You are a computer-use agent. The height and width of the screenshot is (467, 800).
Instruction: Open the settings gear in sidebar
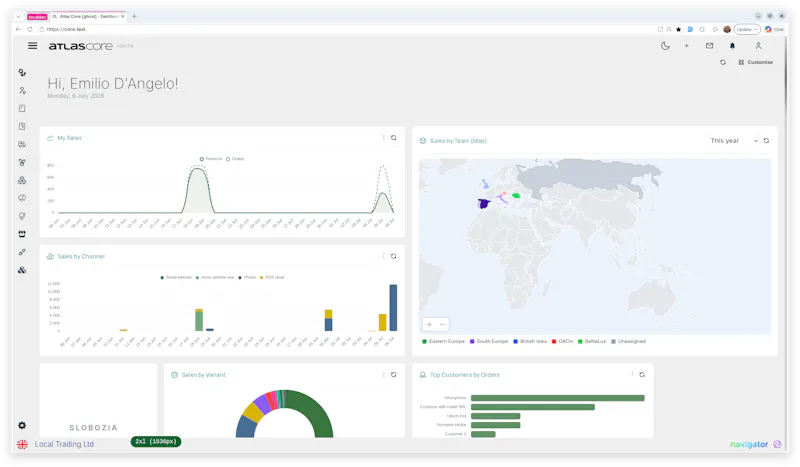click(22, 425)
